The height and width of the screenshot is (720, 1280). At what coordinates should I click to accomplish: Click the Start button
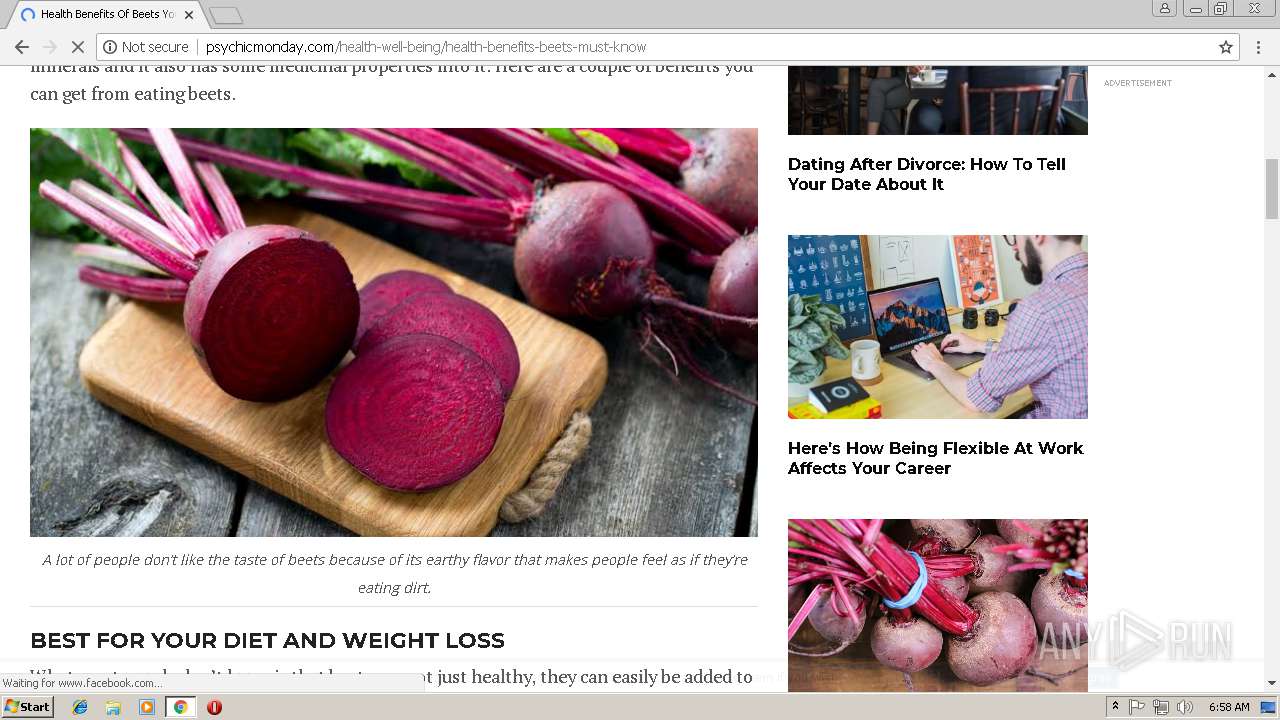coord(28,707)
